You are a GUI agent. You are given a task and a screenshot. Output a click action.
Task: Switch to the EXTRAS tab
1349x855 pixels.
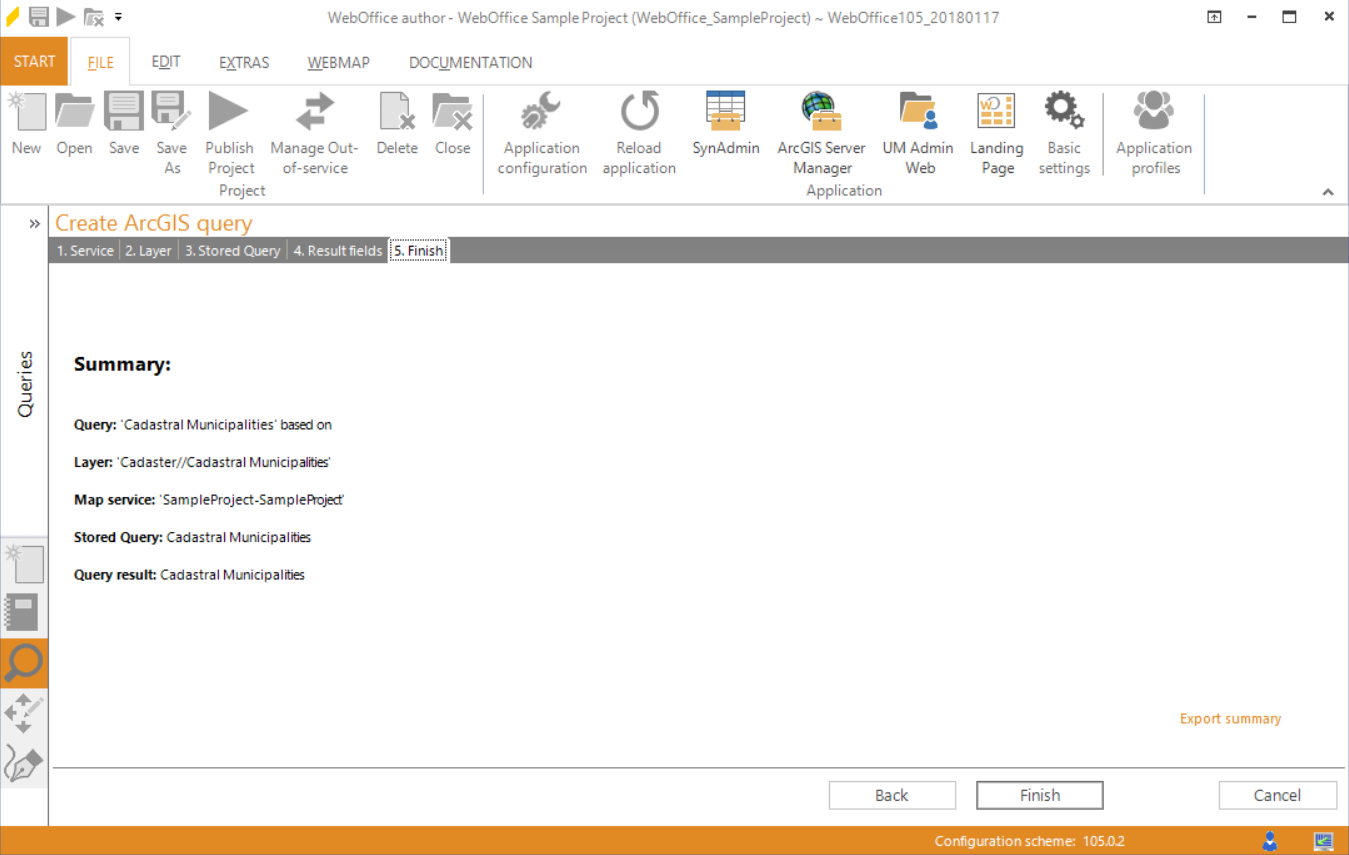point(243,62)
